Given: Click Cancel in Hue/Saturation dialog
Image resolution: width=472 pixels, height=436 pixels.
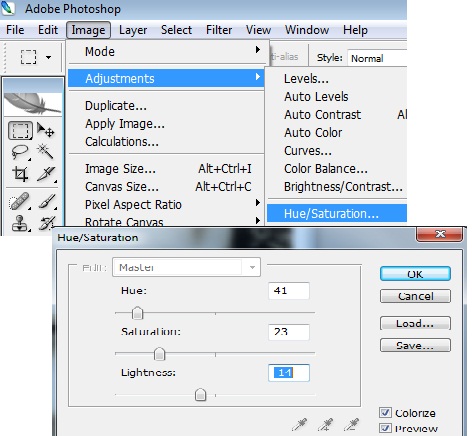Looking at the screenshot, I should click(415, 296).
